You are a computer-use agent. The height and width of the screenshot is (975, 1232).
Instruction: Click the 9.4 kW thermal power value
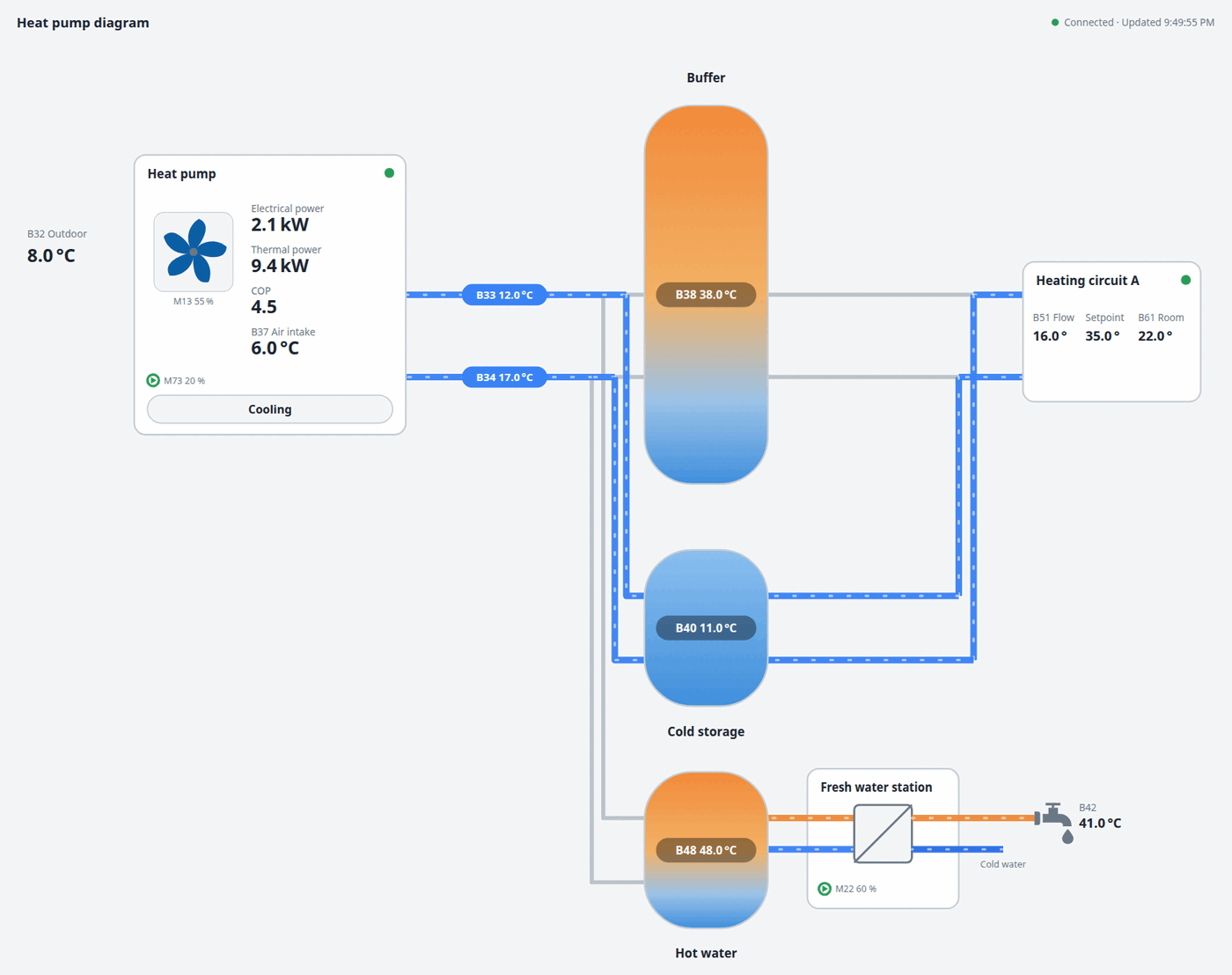[280, 266]
